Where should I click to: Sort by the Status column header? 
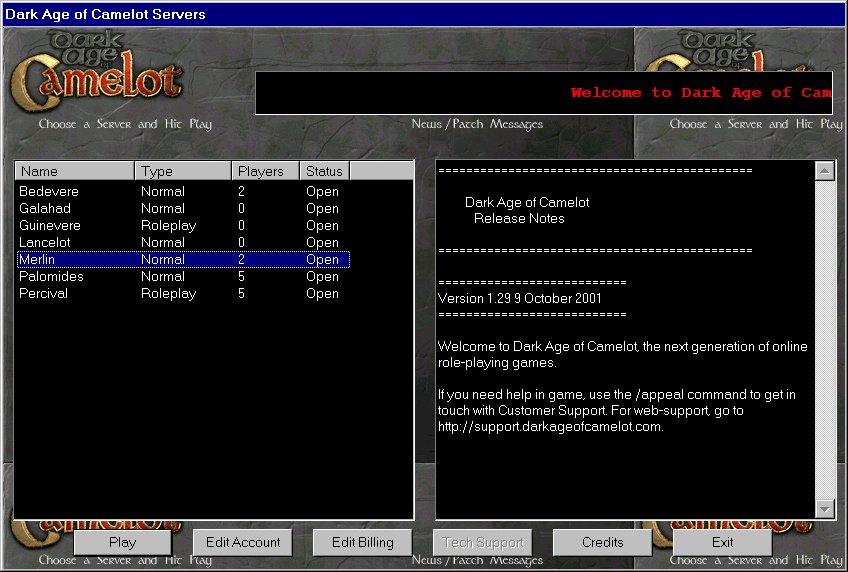click(x=324, y=171)
